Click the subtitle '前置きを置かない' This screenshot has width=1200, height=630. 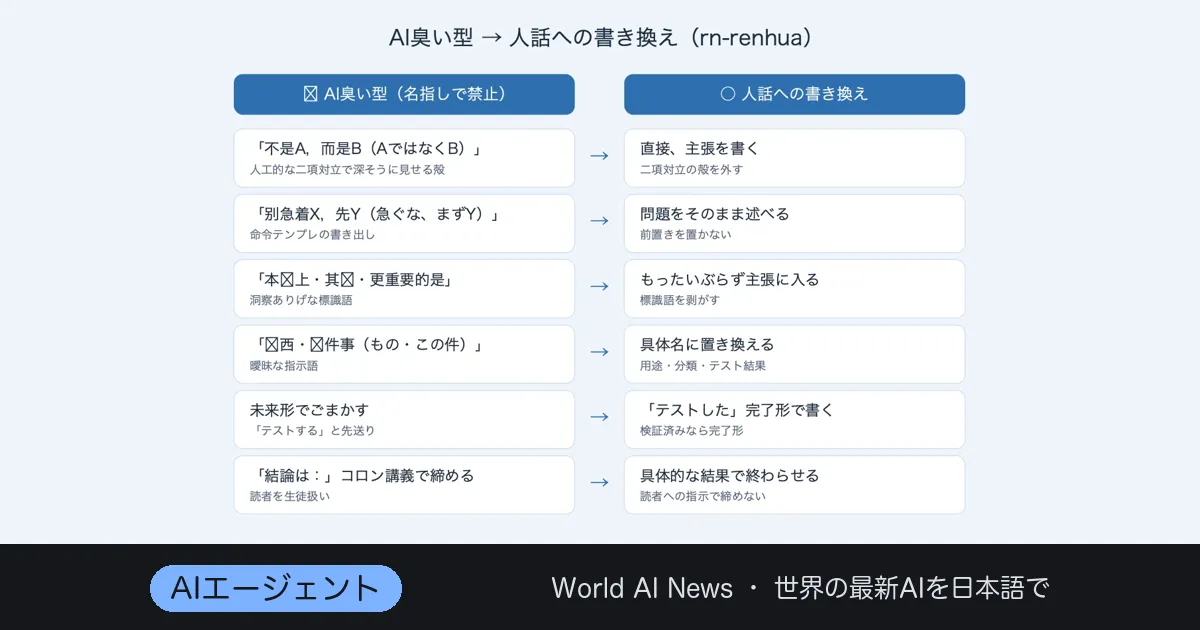tap(685, 235)
